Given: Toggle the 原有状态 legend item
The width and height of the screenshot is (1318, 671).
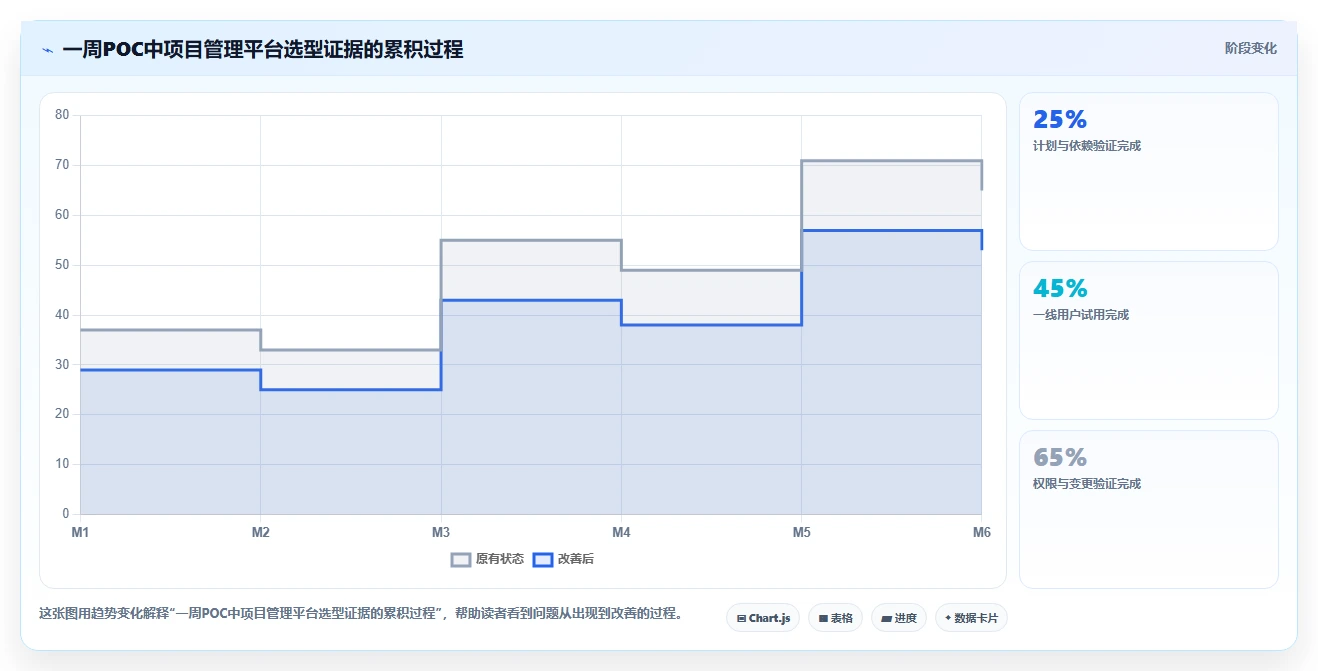Looking at the screenshot, I should (488, 559).
